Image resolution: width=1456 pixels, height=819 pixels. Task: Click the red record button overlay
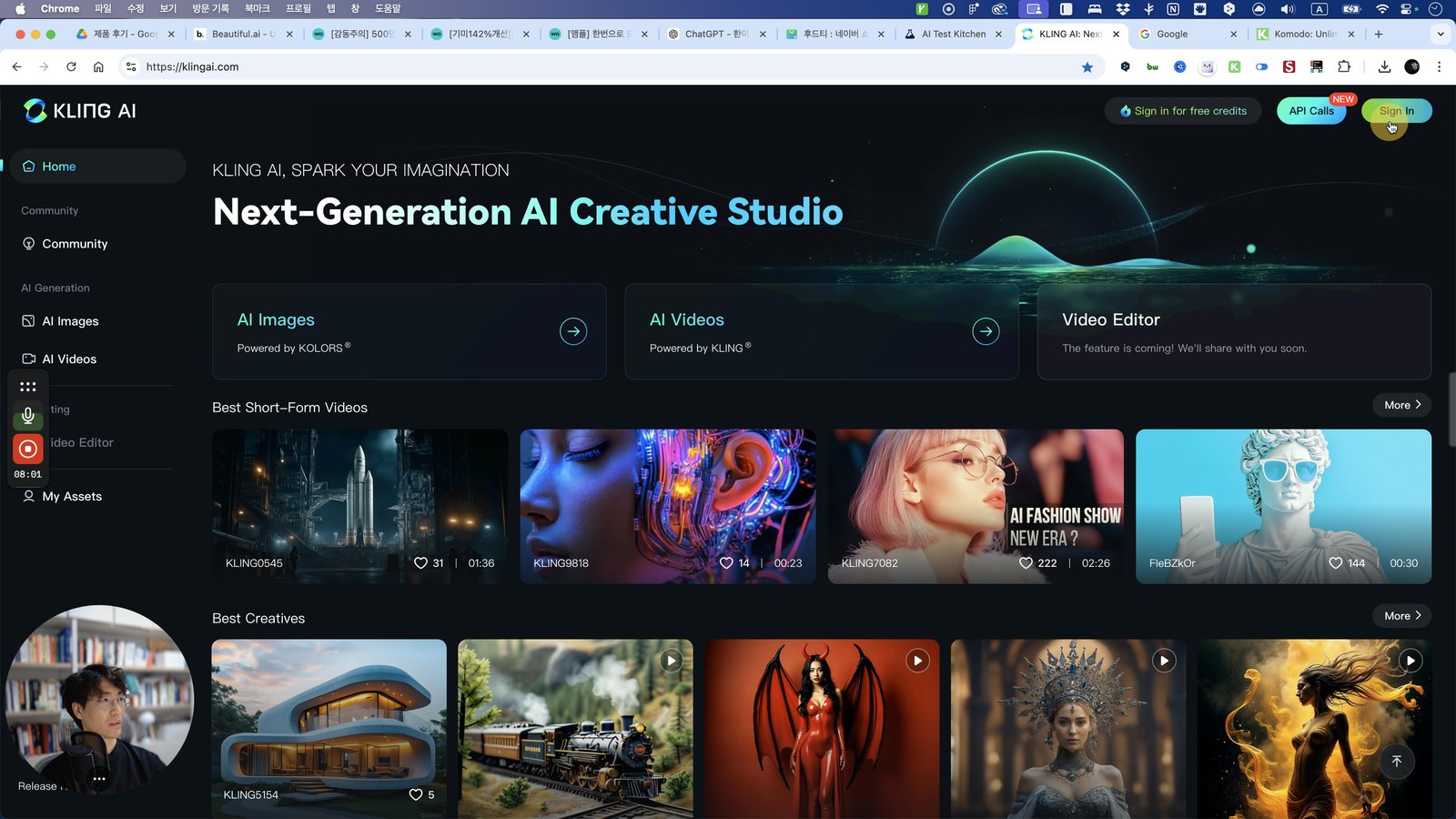28,449
